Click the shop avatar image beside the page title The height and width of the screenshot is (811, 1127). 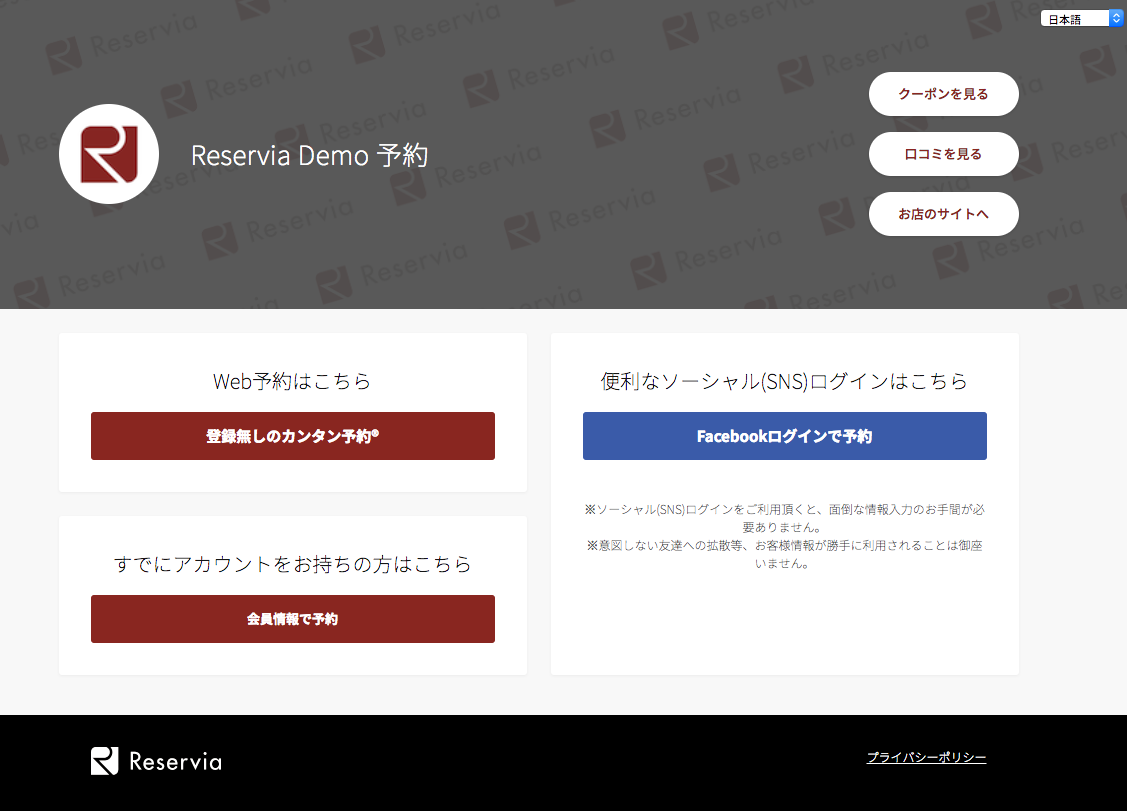pyautogui.click(x=109, y=154)
